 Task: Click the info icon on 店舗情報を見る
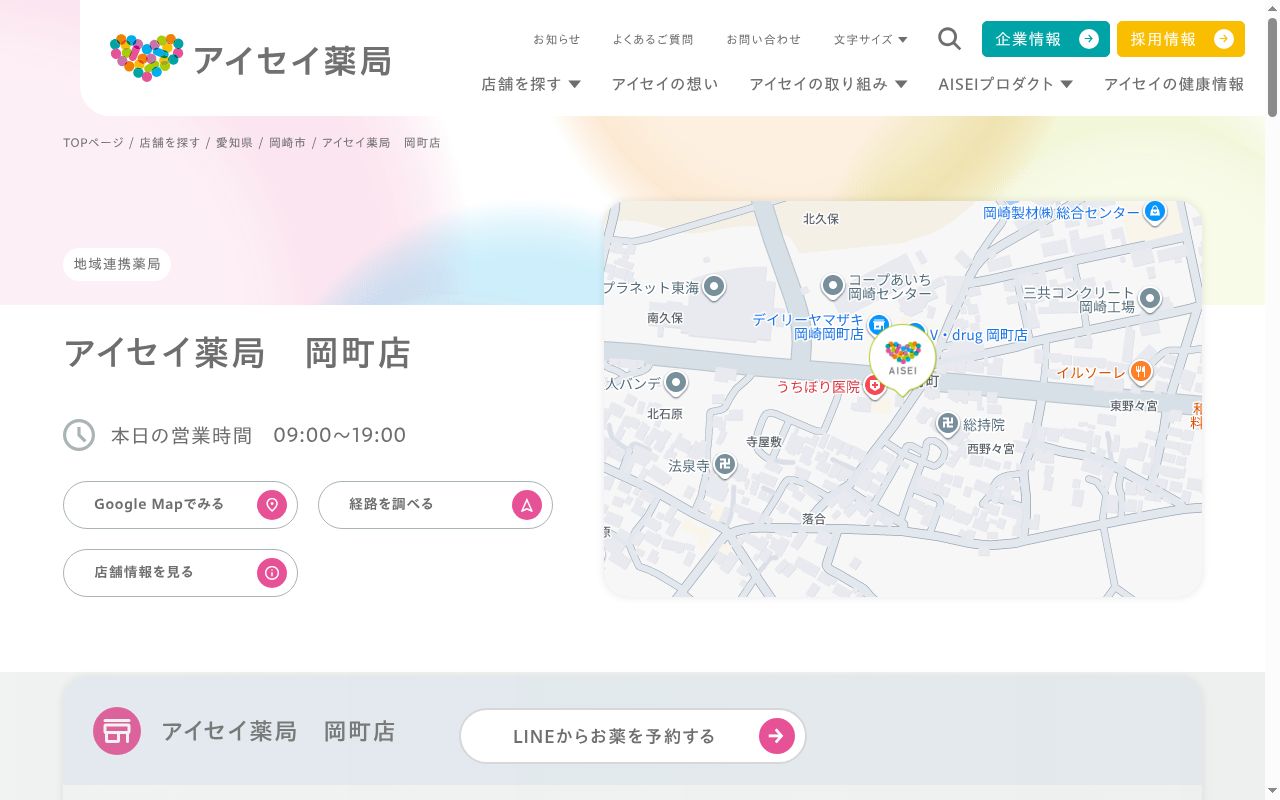272,573
